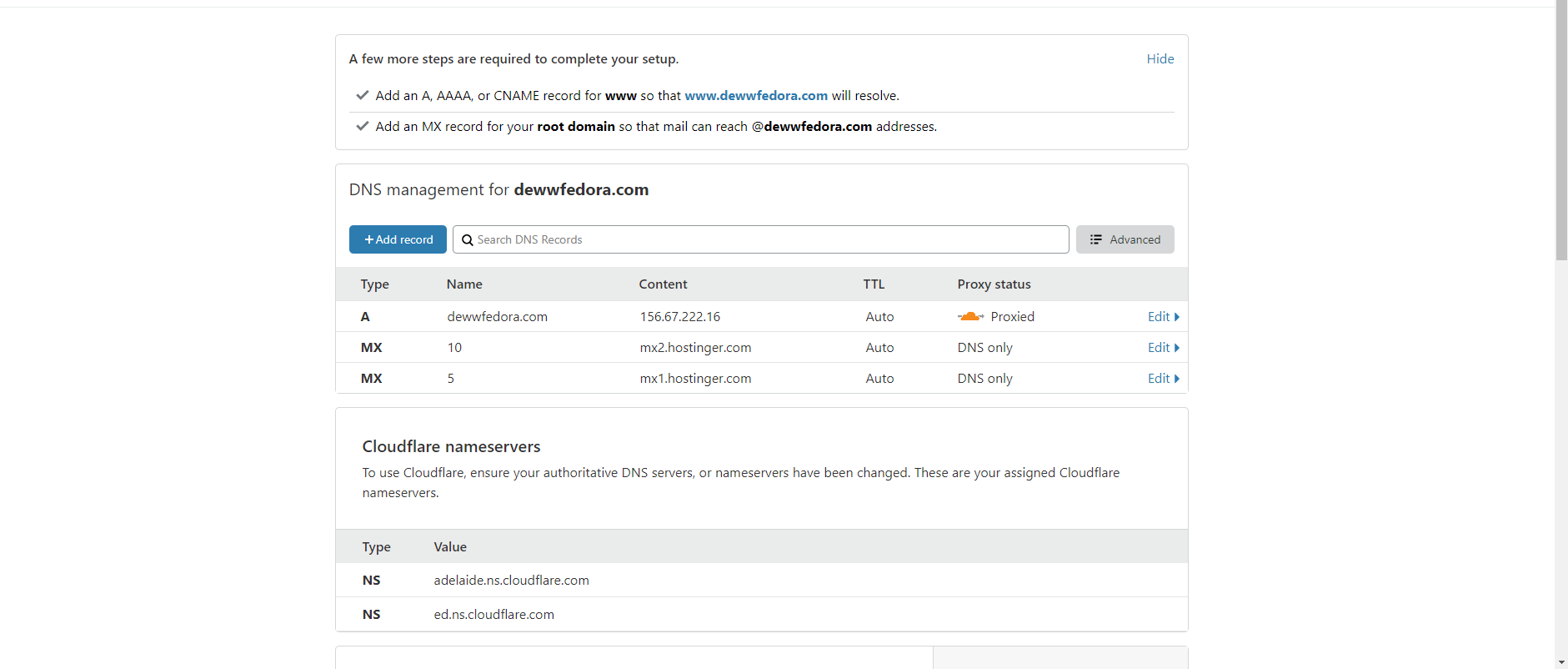1568x669 pixels.
Task: Select mx1.hostinger.com content cell
Action: point(695,378)
